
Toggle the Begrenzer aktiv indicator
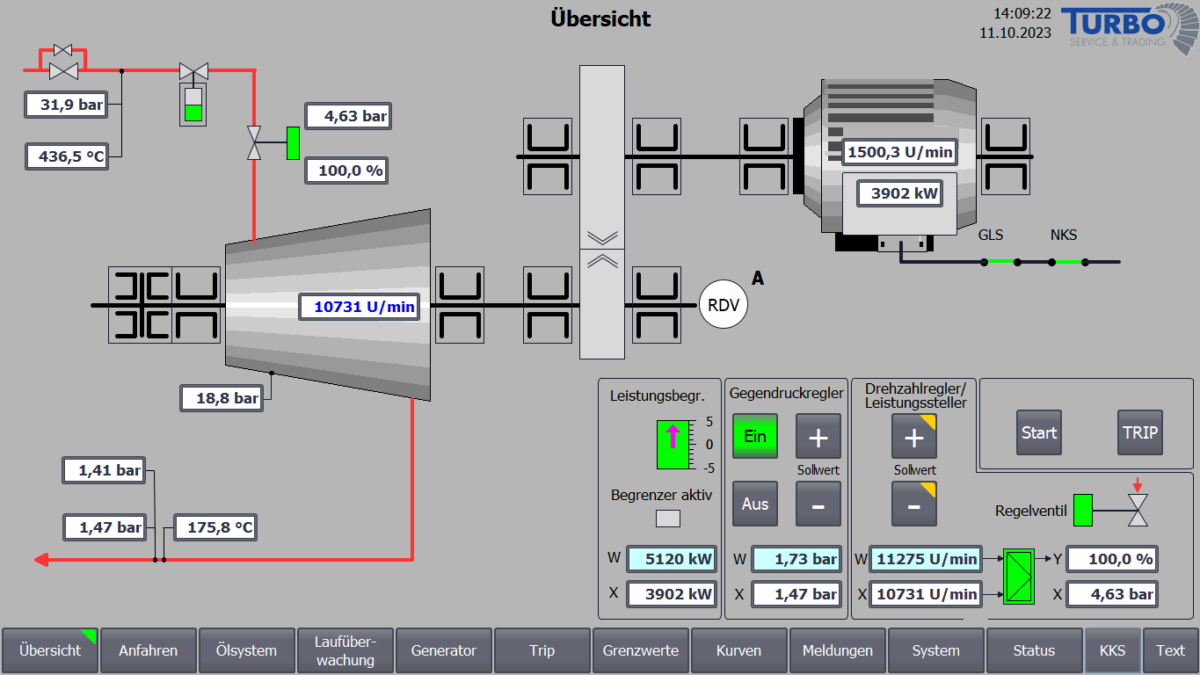[667, 518]
